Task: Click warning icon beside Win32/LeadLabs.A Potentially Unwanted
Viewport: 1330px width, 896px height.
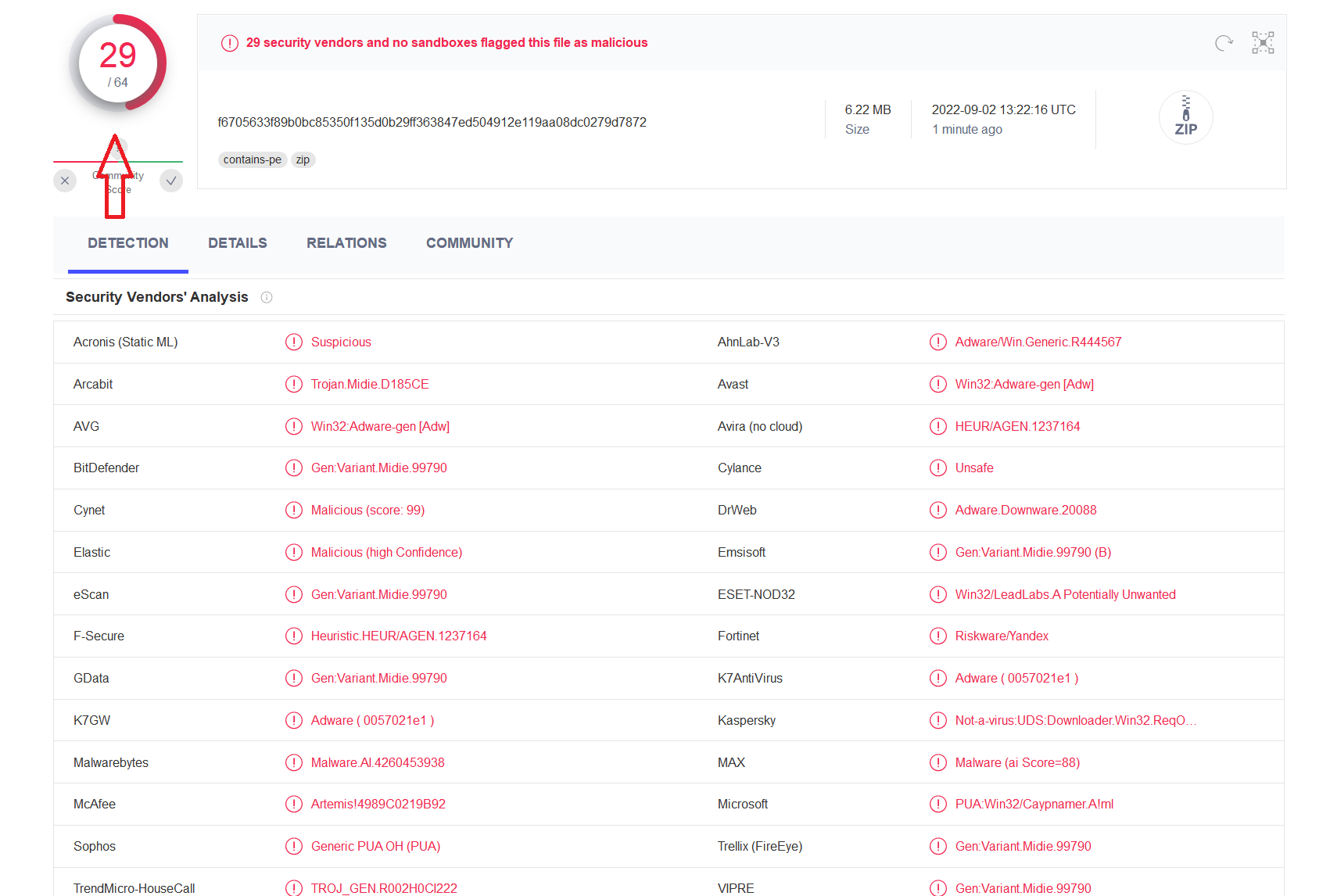Action: pyautogui.click(x=938, y=594)
